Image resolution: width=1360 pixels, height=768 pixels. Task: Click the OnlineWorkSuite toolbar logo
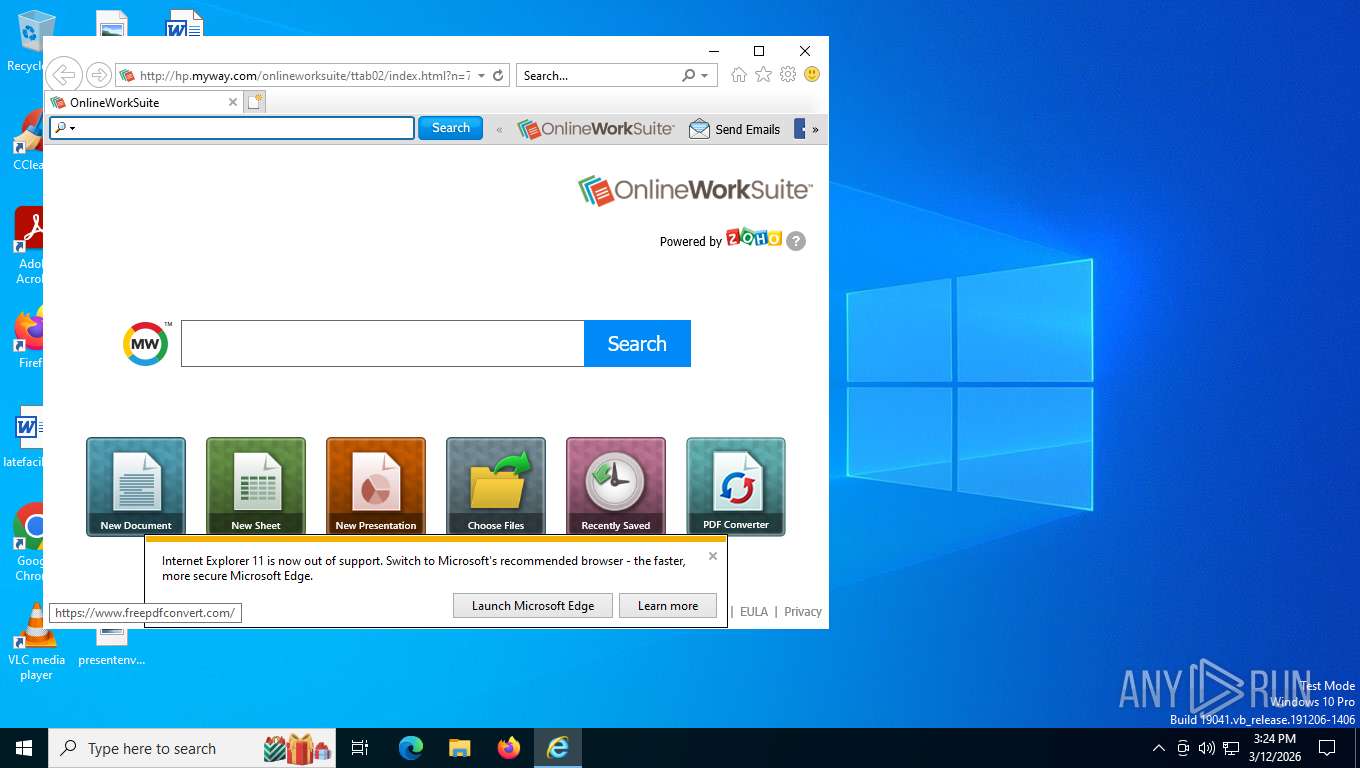[596, 129]
